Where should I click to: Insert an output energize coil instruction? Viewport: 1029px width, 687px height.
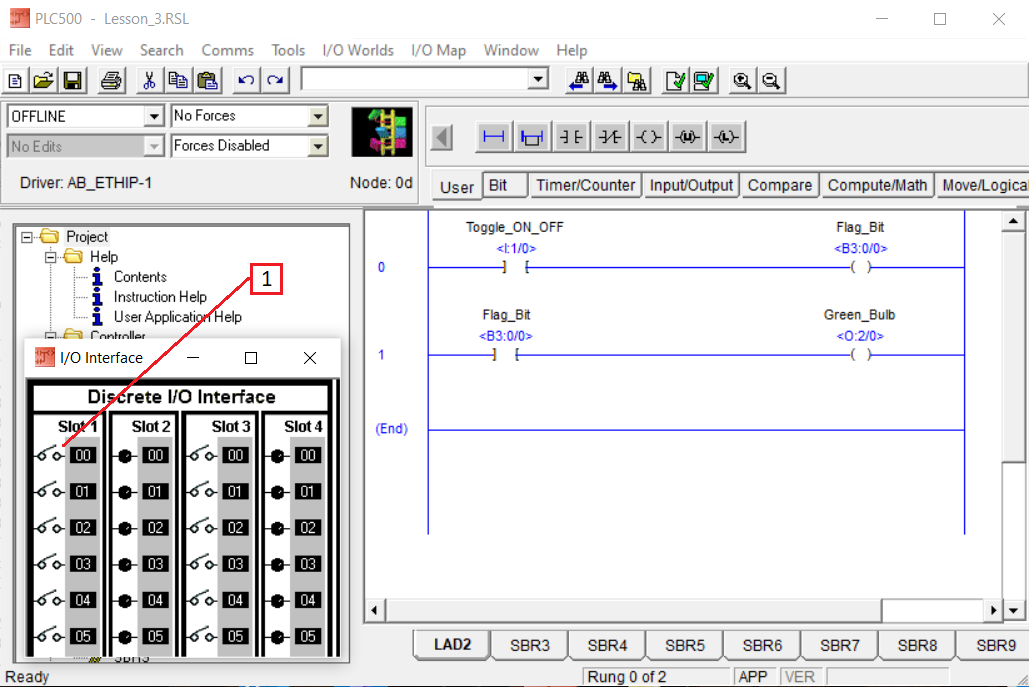[x=648, y=137]
